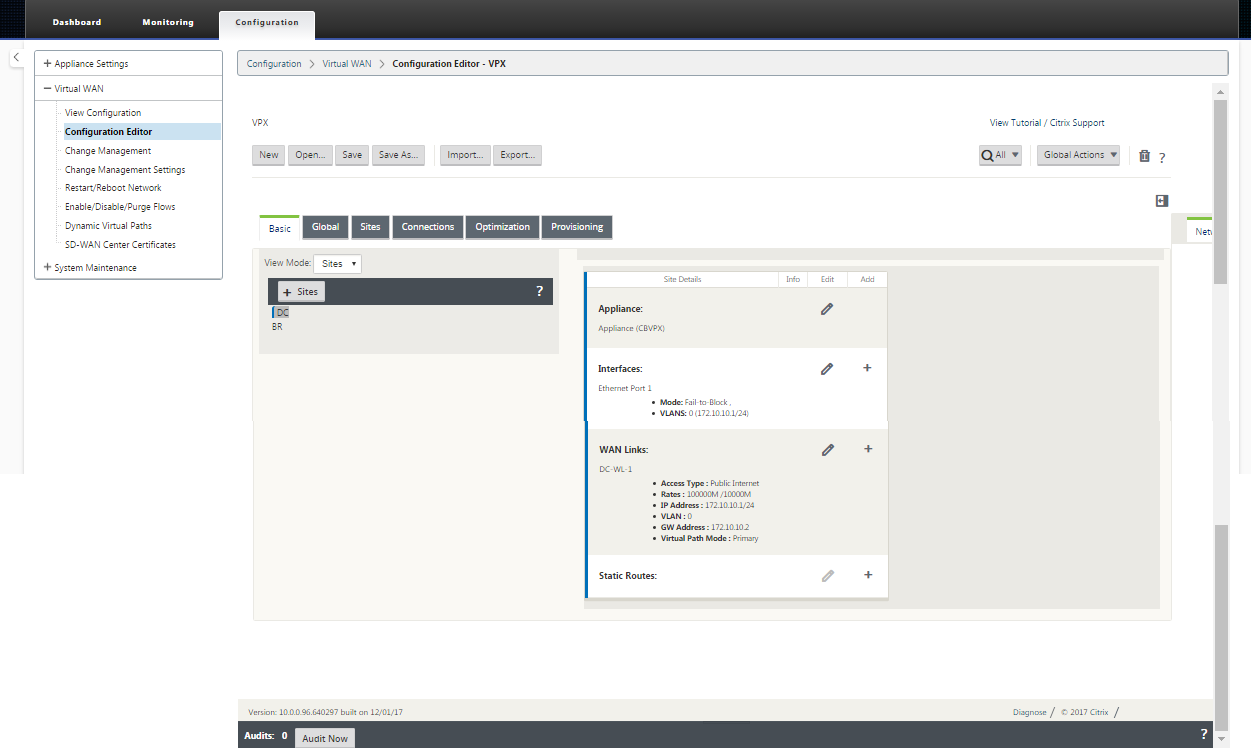Open the View Mode Sites dropdown

[x=337, y=264]
